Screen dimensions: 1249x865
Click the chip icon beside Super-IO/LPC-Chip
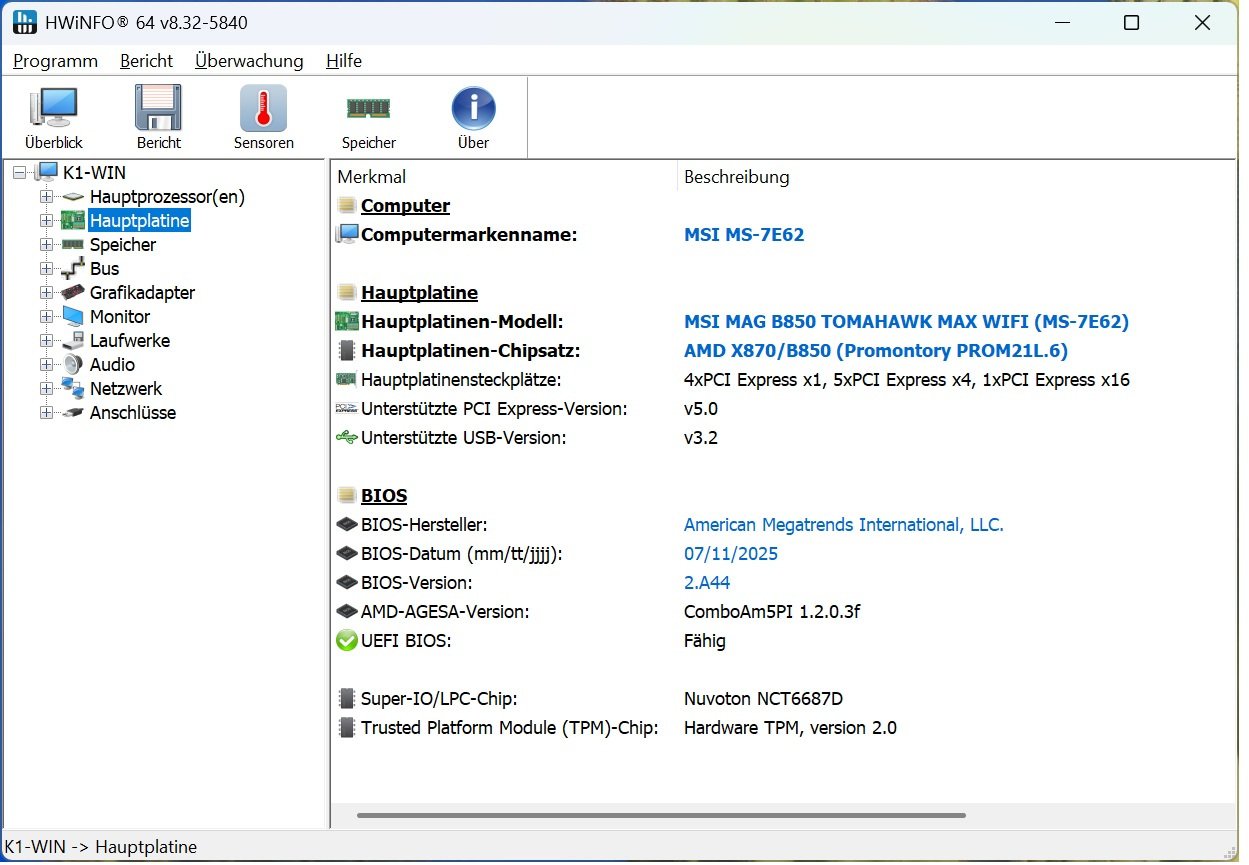pos(347,699)
